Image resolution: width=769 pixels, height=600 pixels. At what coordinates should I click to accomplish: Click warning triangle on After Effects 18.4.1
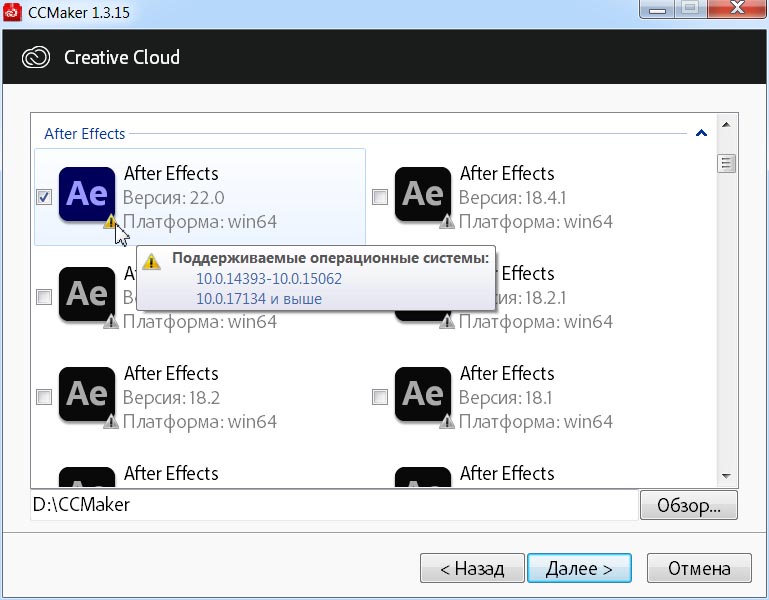[x=447, y=222]
